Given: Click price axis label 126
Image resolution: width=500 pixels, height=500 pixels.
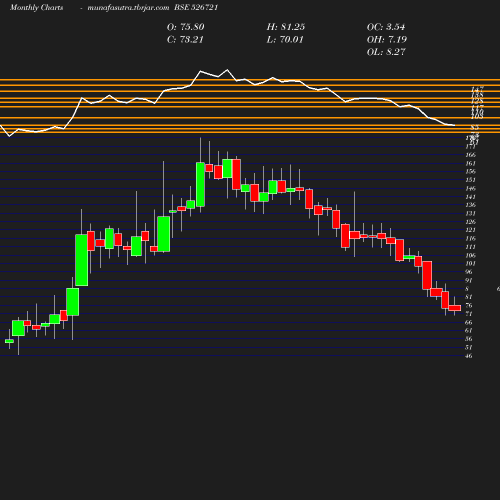Looking at the screenshot, I should (470, 222).
